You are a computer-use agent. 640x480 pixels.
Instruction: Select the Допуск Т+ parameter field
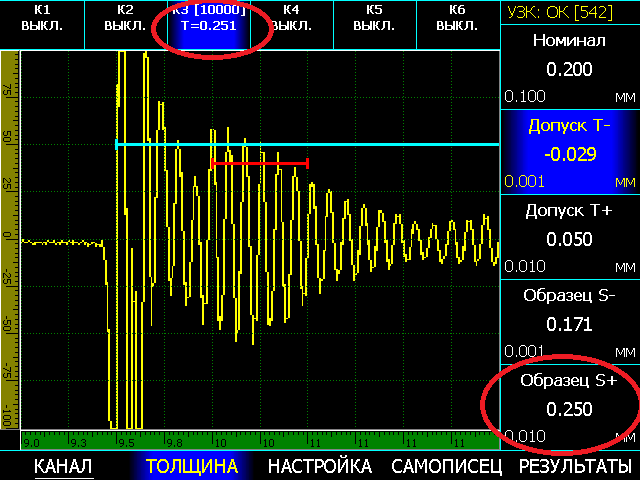click(570, 238)
